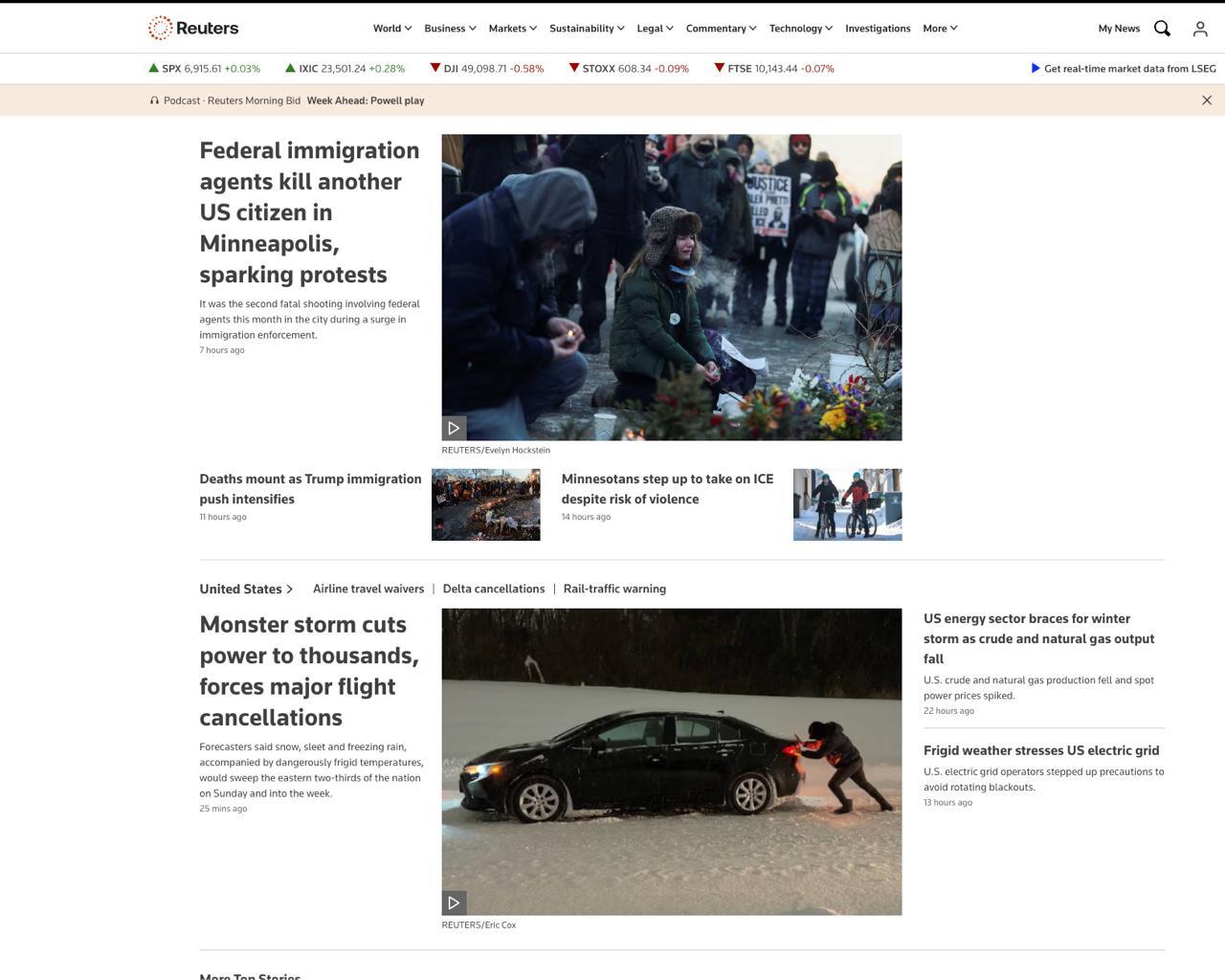This screenshot has height=980, width=1225.
Task: Open the cyclists in snow thumbnail
Action: (x=847, y=504)
